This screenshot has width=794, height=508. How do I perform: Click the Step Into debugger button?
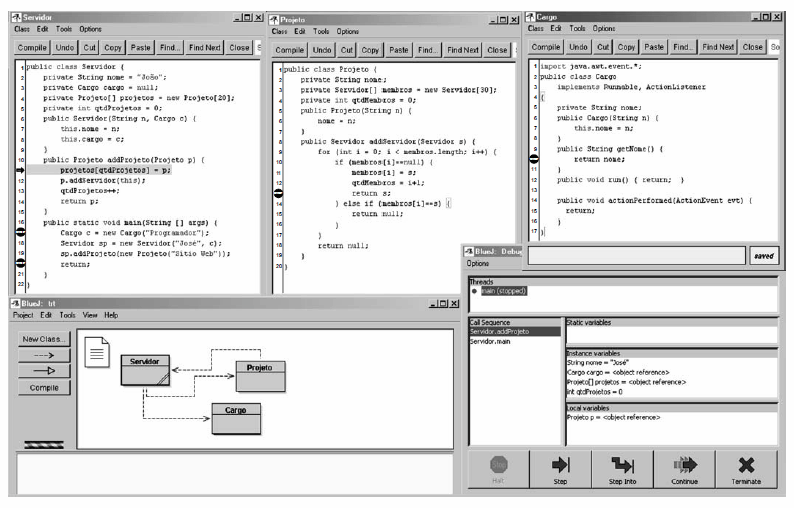[x=622, y=469]
